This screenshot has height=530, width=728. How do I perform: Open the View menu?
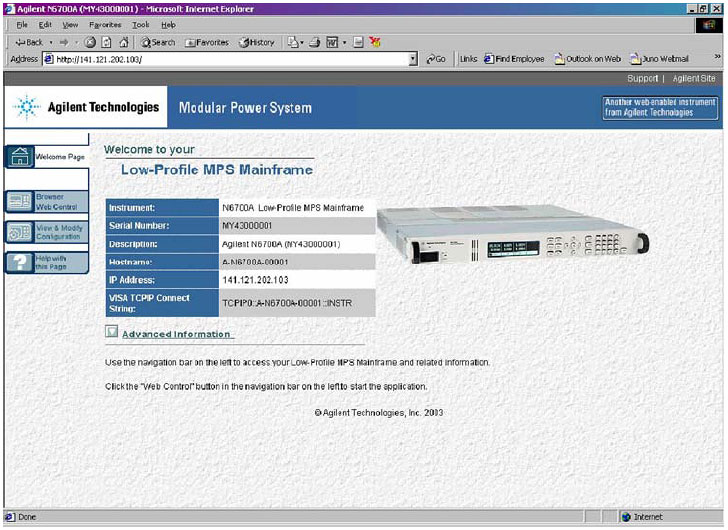70,25
